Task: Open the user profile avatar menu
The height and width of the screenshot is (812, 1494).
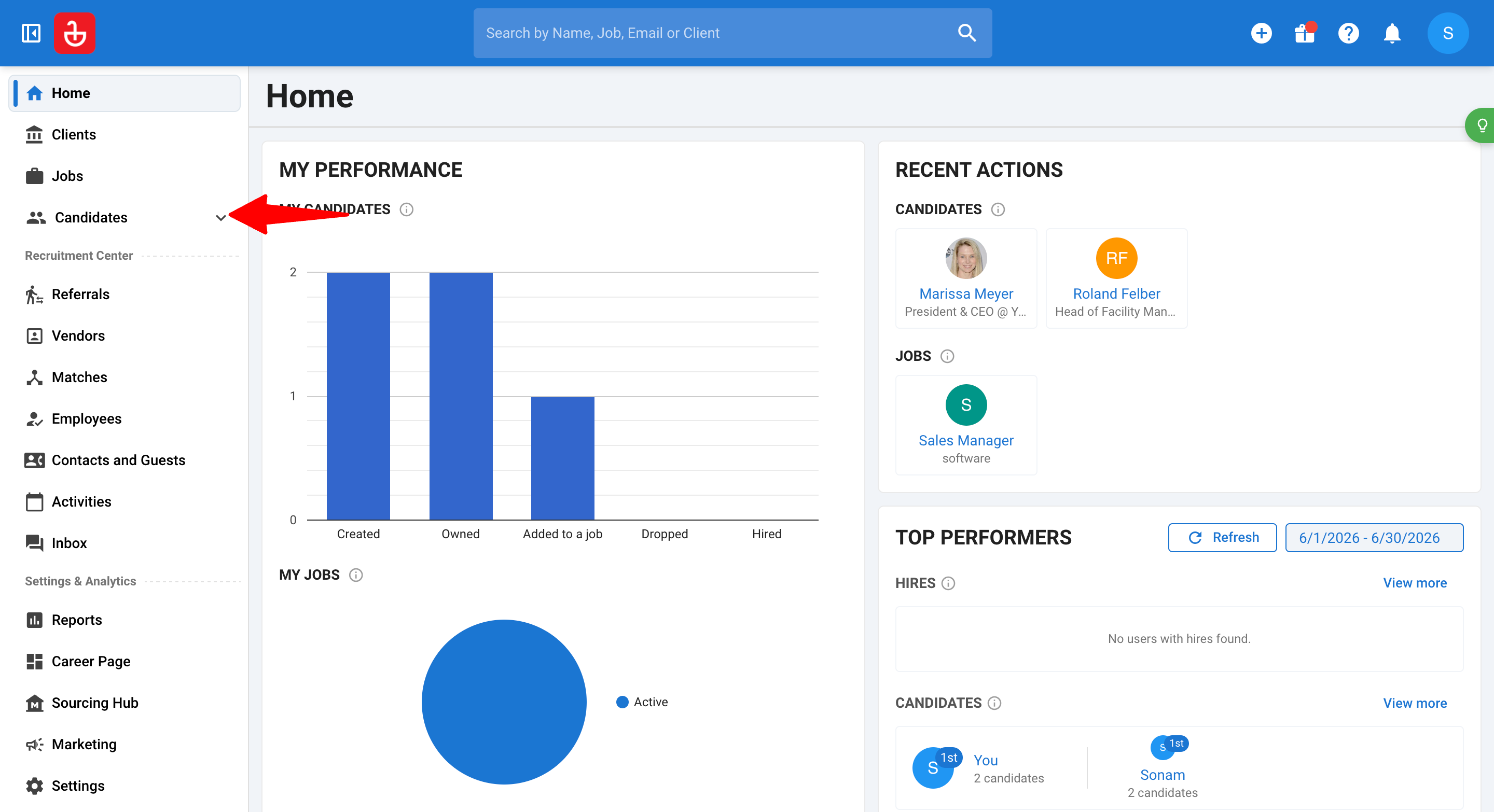Action: point(1448,33)
